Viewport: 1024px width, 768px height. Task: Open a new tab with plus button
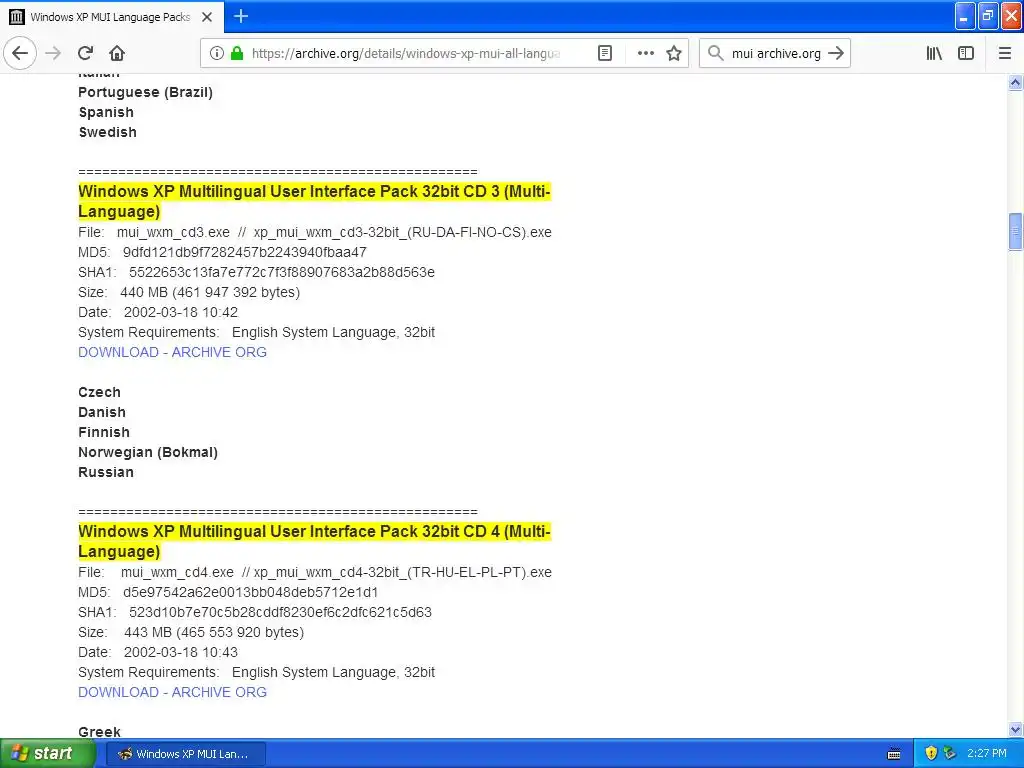point(241,16)
